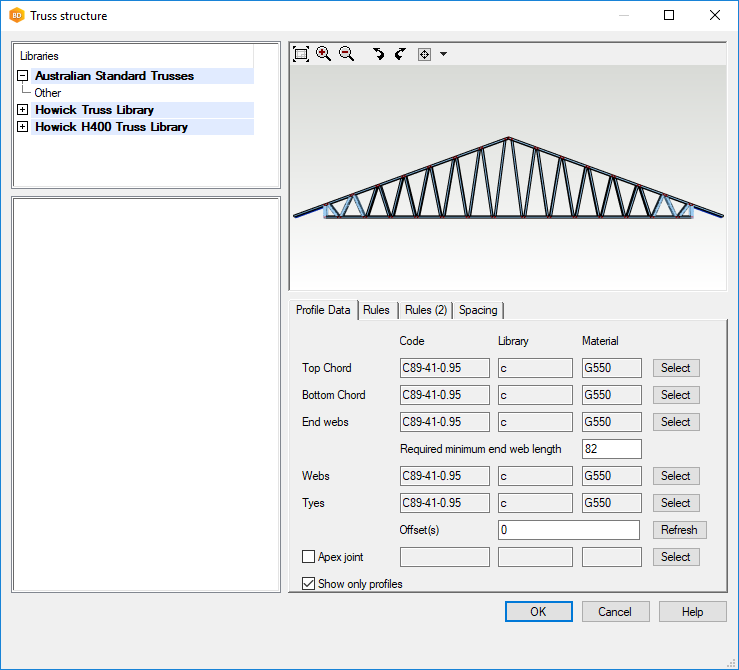Click the pan/center view icon

point(424,54)
